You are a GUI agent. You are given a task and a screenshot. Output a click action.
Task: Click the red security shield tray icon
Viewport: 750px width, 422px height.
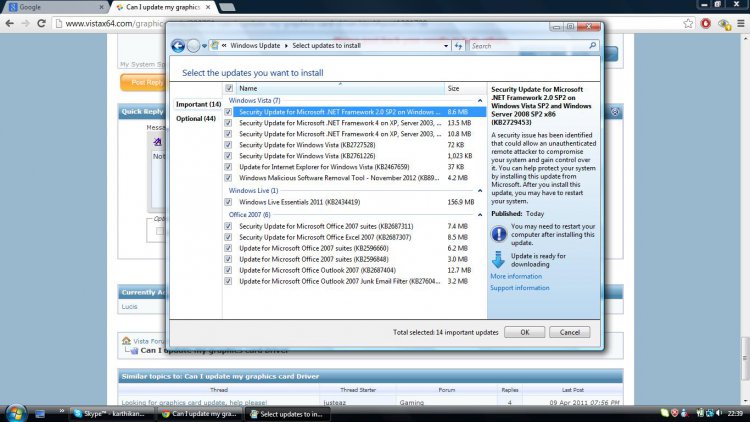coord(675,413)
